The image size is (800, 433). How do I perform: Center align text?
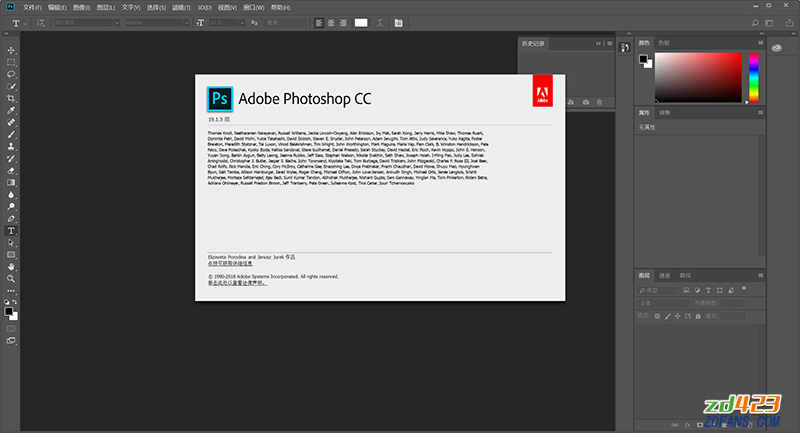(331, 23)
